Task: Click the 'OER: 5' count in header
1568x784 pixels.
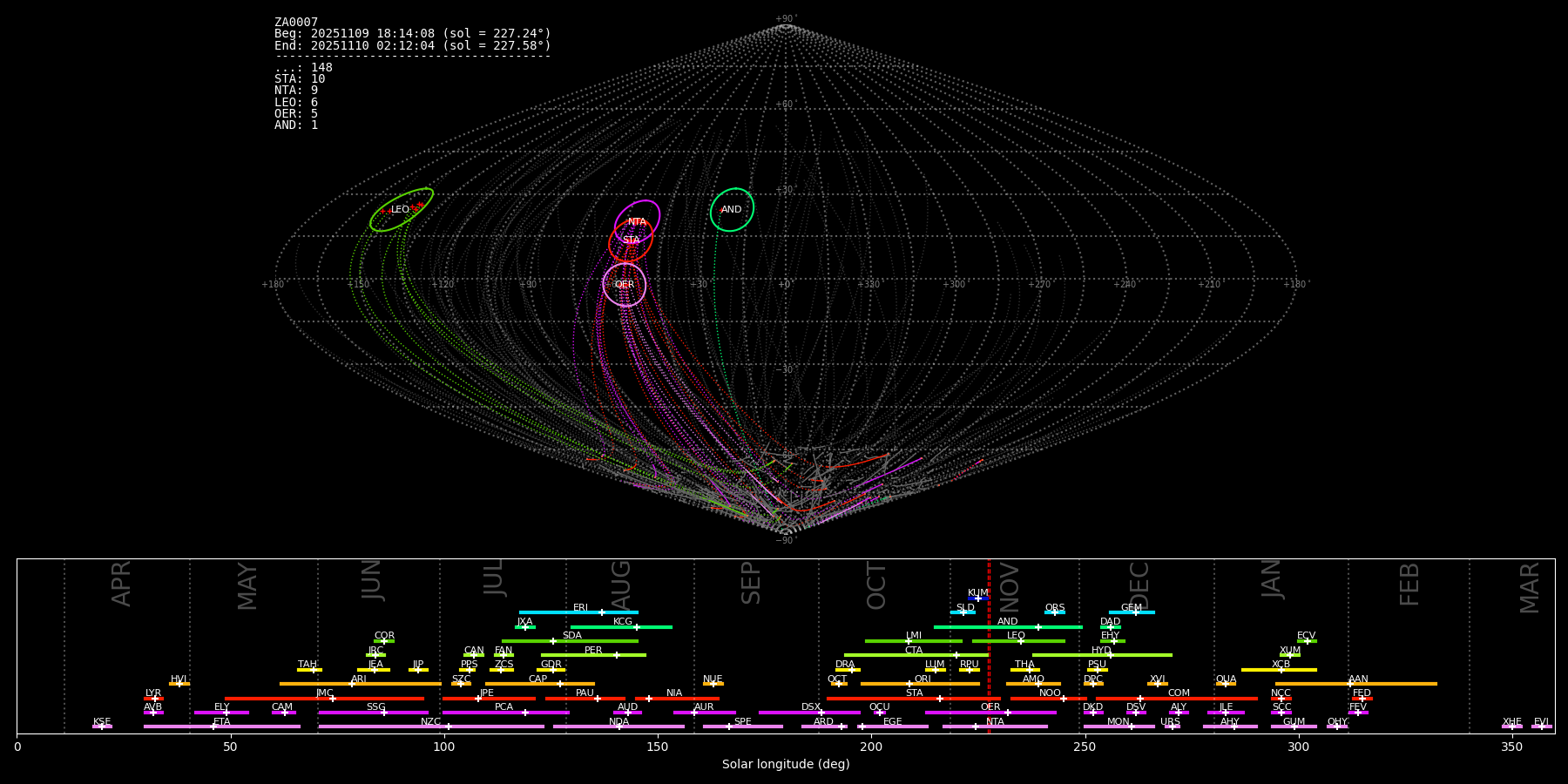Action: (x=296, y=114)
